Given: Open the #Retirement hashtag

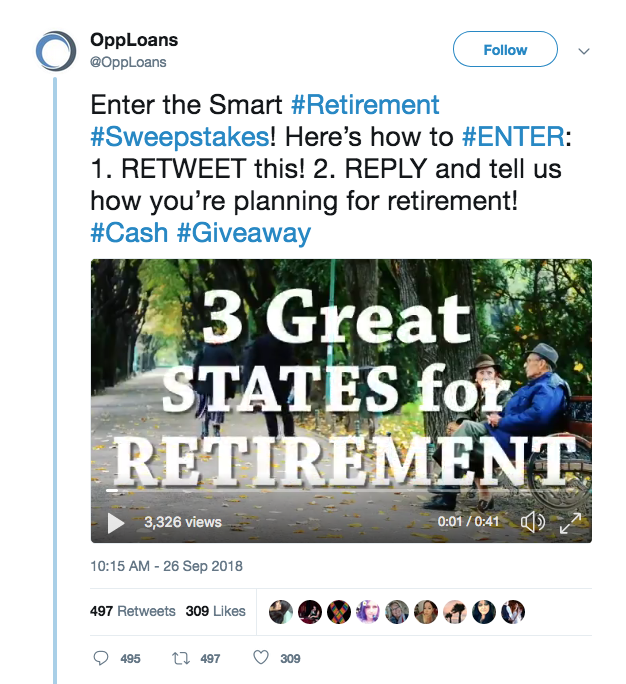Looking at the screenshot, I should pyautogui.click(x=365, y=105).
